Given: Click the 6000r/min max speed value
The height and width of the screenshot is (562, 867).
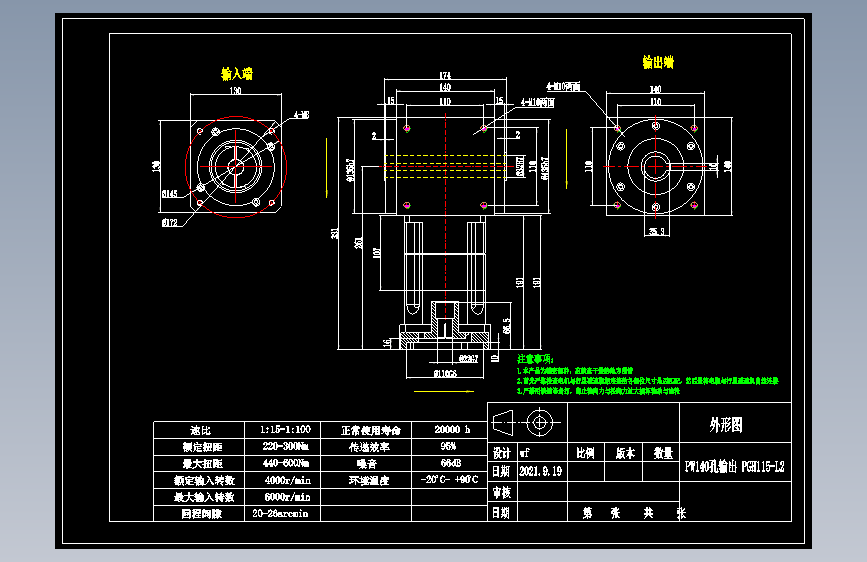Looking at the screenshot, I should click(288, 497).
